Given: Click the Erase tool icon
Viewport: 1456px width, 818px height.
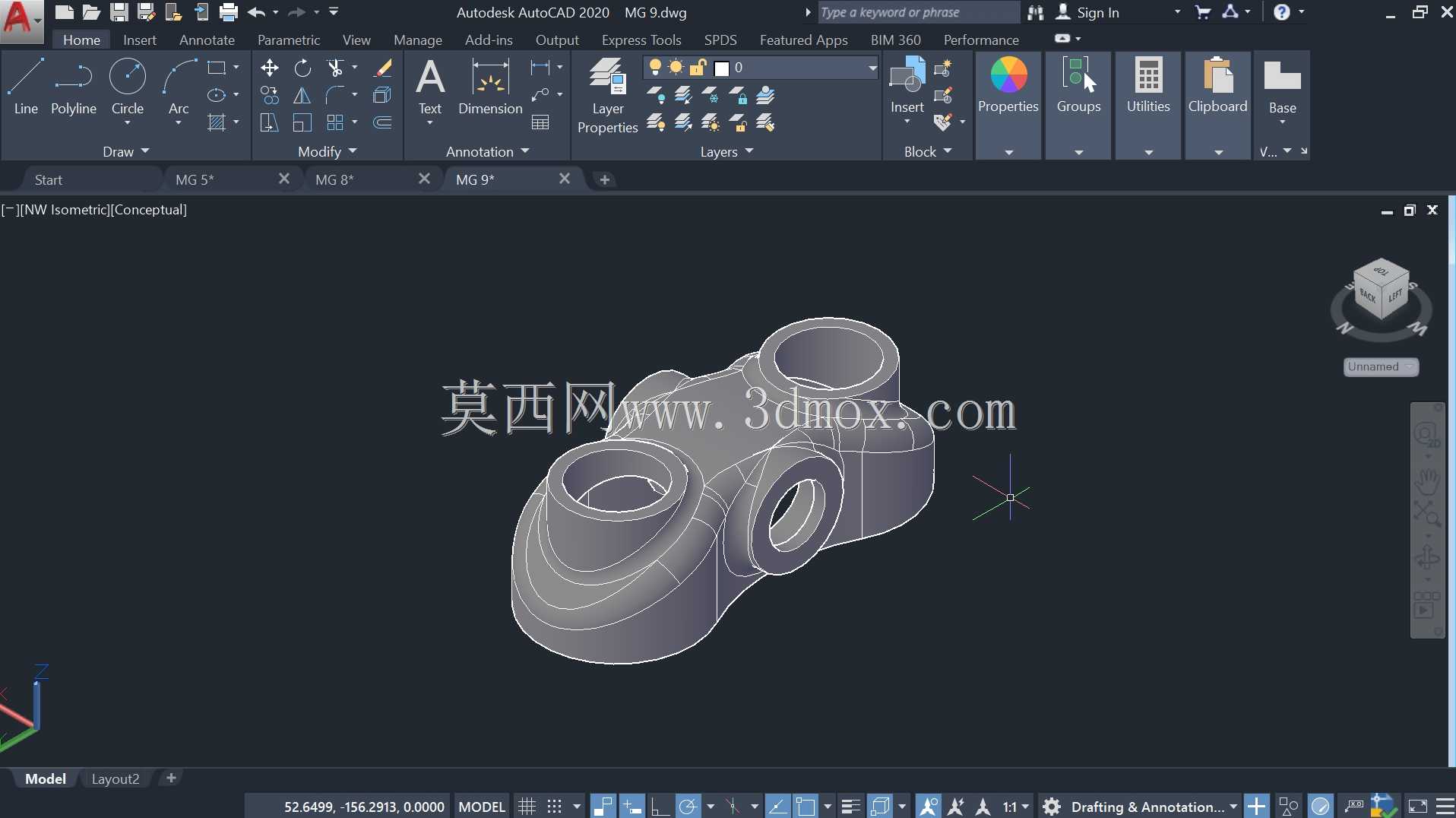Looking at the screenshot, I should point(382,68).
